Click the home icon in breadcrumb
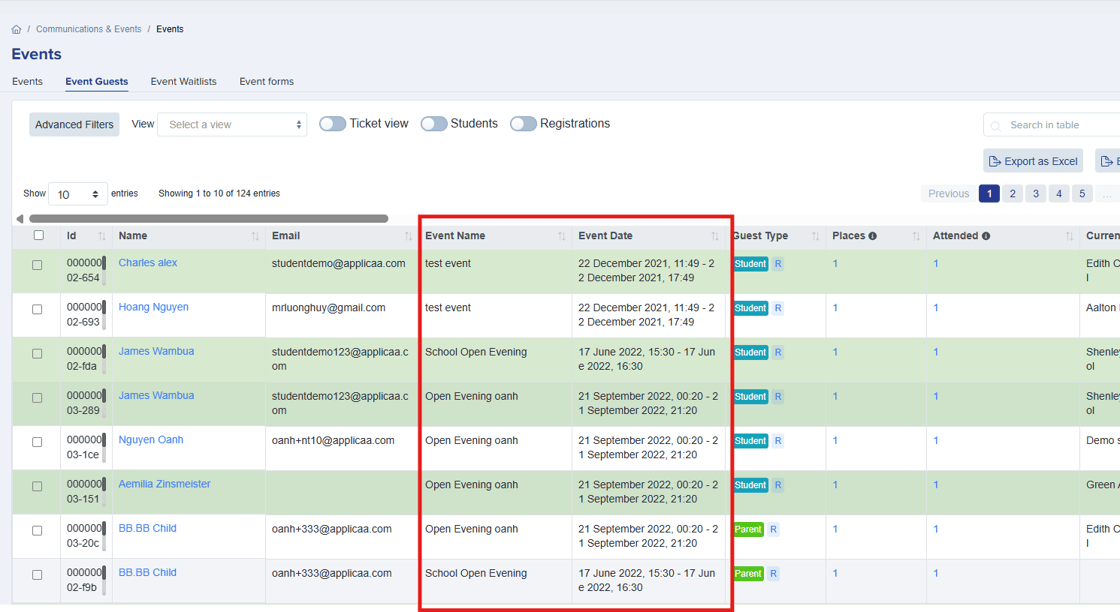1120x612 pixels. coord(16,30)
